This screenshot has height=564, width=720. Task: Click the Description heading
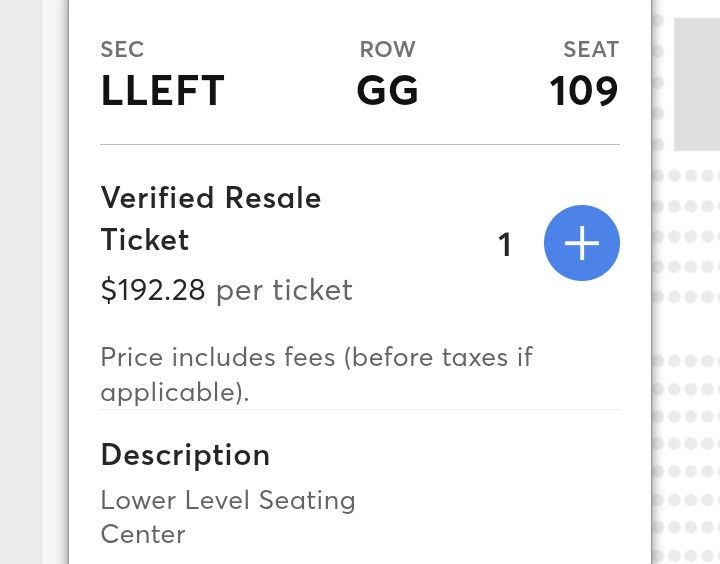[x=185, y=455]
